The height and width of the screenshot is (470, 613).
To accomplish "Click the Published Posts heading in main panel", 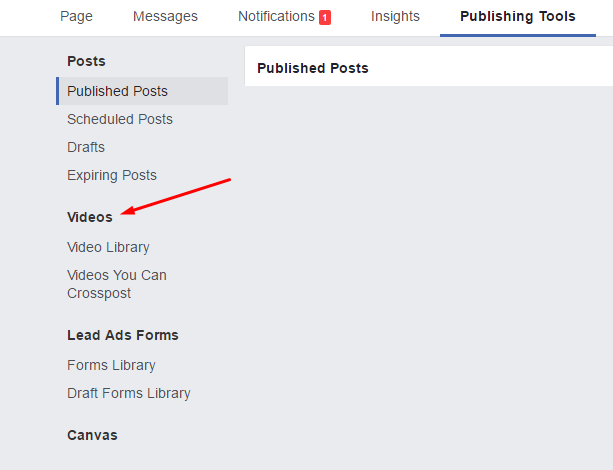I will 313,68.
